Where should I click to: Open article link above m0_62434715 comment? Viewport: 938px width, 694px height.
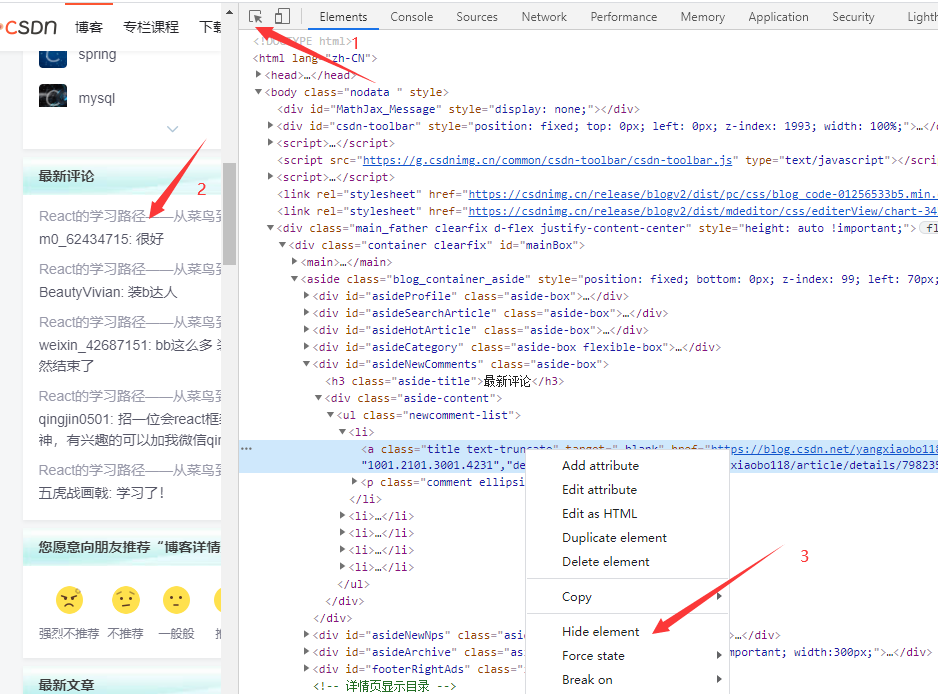130,216
